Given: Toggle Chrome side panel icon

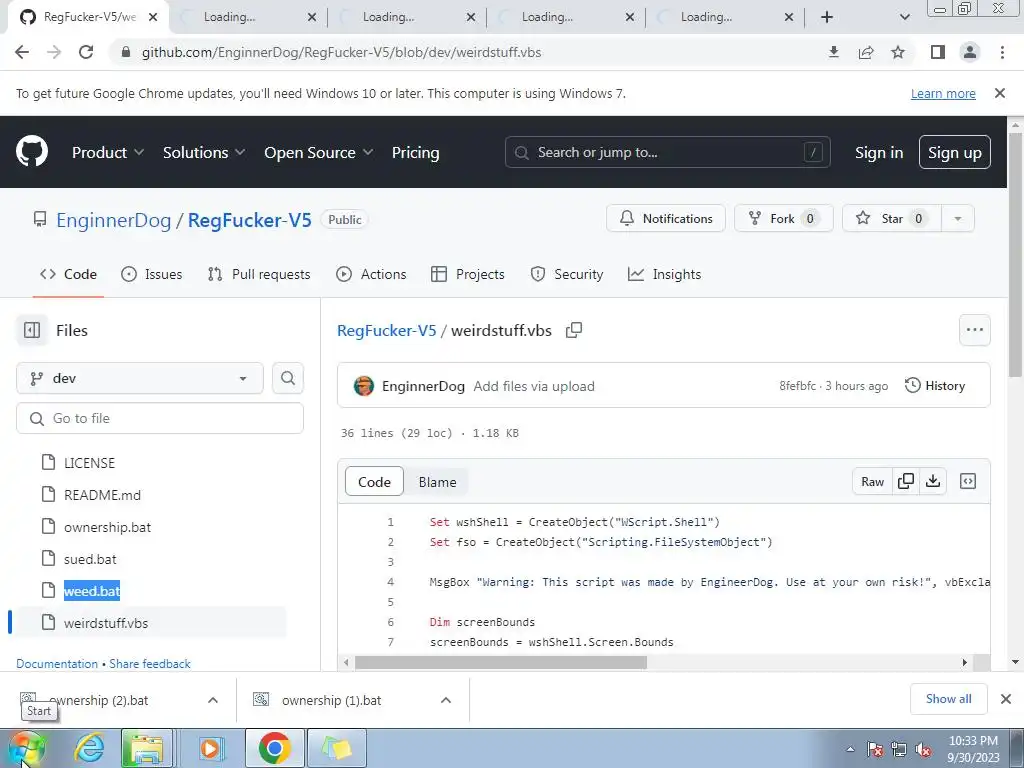Looking at the screenshot, I should click(x=938, y=52).
